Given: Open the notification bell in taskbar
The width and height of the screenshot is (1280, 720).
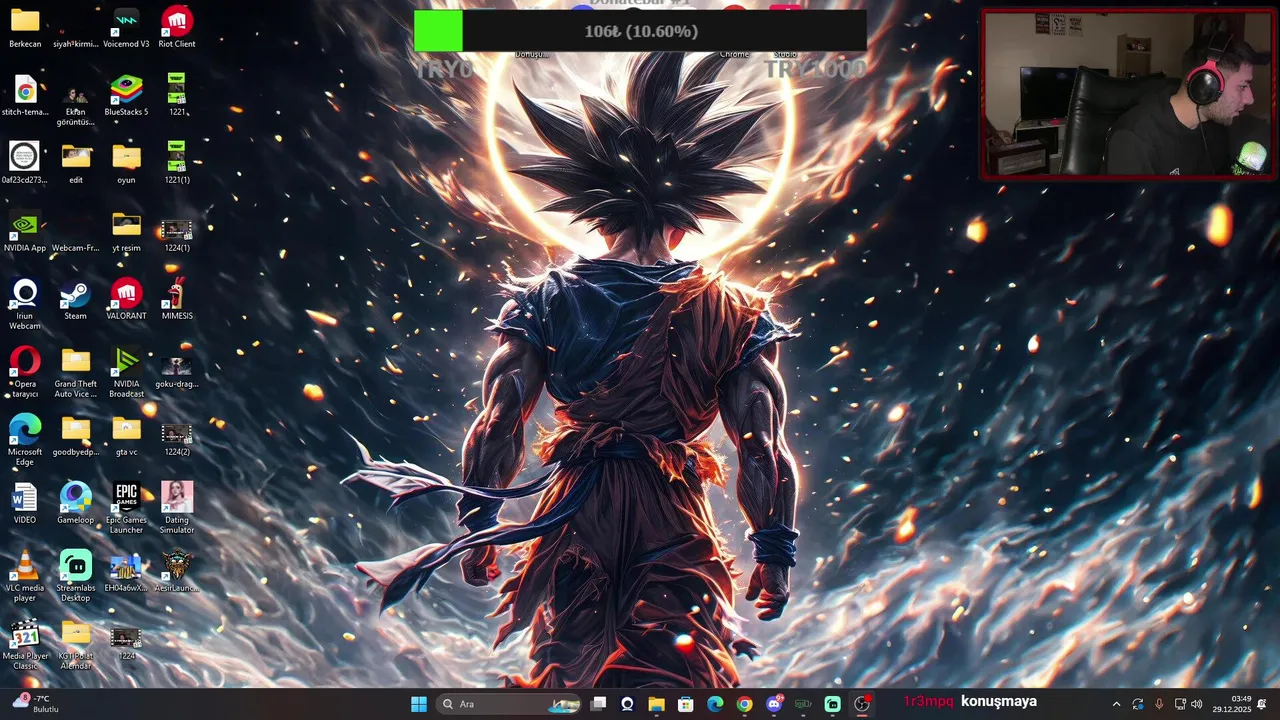Looking at the screenshot, I should pos(1262,704).
